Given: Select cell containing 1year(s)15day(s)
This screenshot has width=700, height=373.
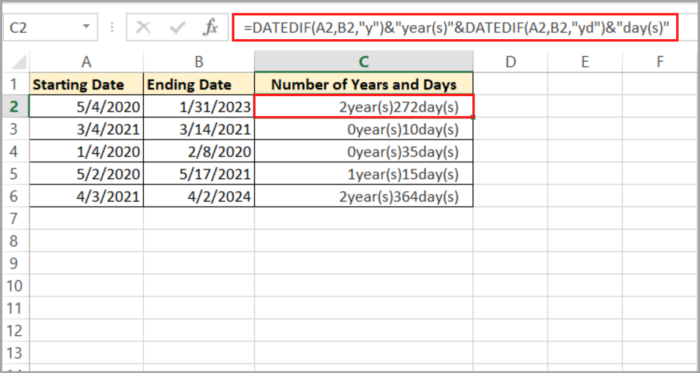Looking at the screenshot, I should [364, 174].
